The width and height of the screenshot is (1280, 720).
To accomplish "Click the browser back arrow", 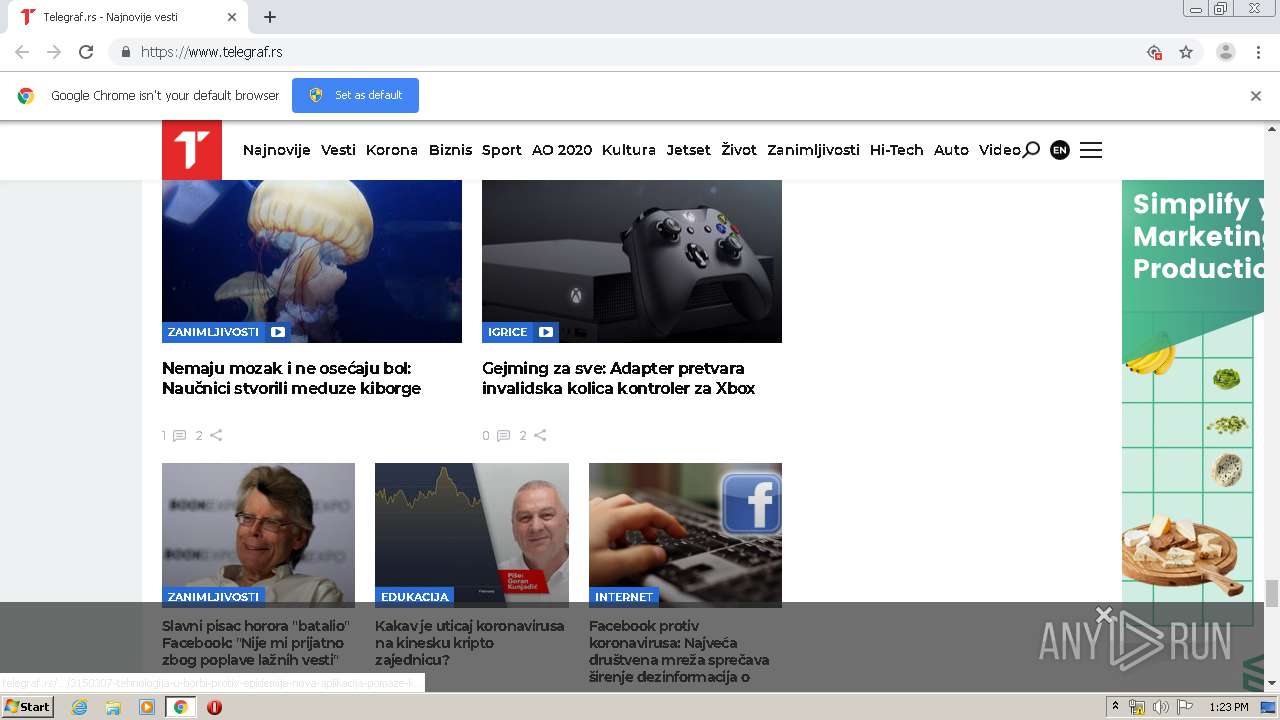I will (22, 52).
